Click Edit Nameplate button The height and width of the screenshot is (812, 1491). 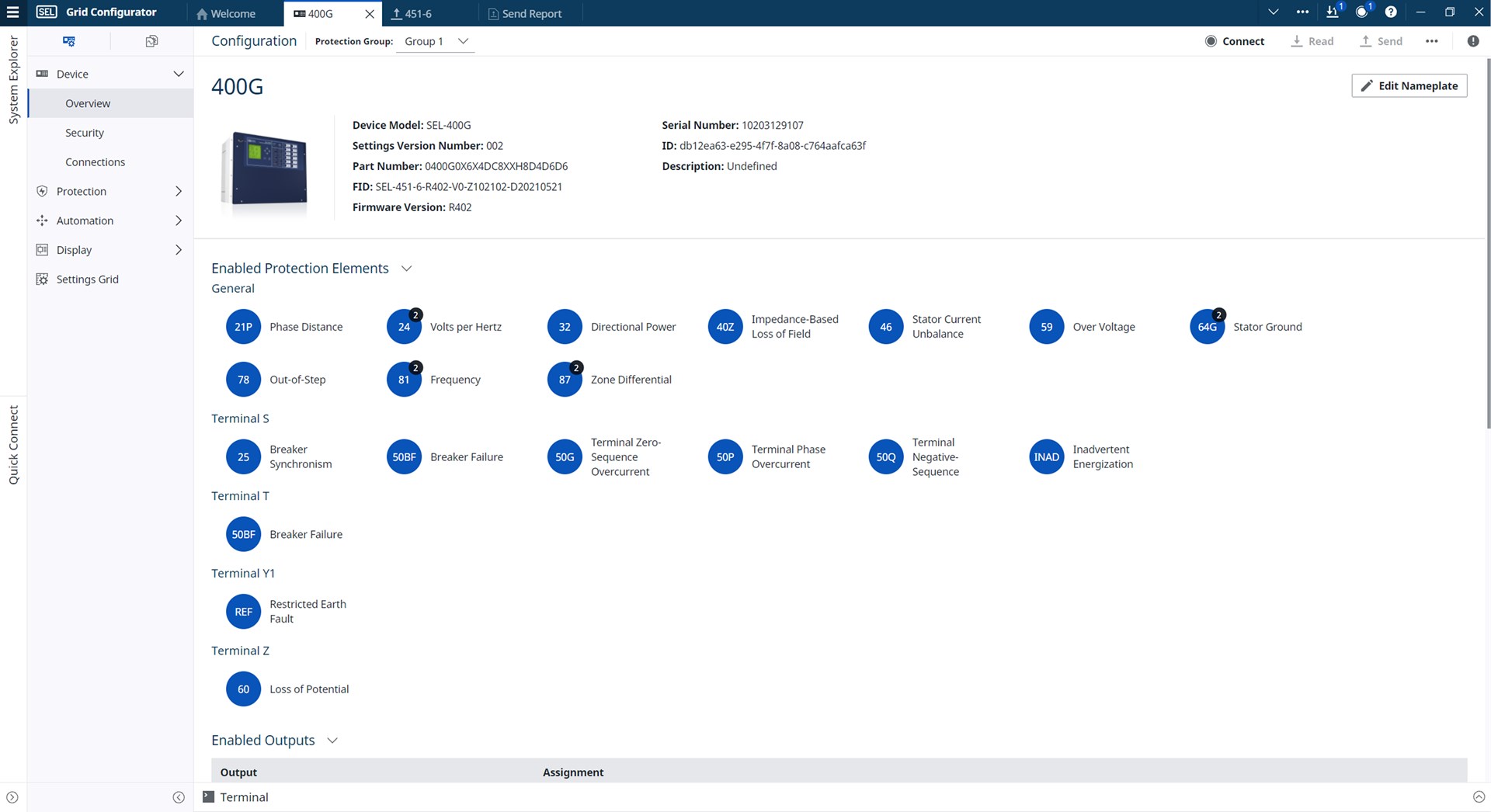coord(1409,85)
